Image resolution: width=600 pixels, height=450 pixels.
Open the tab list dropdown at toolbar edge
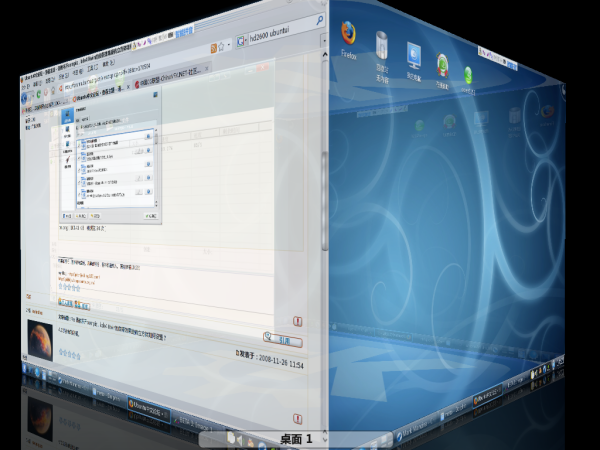(324, 39)
